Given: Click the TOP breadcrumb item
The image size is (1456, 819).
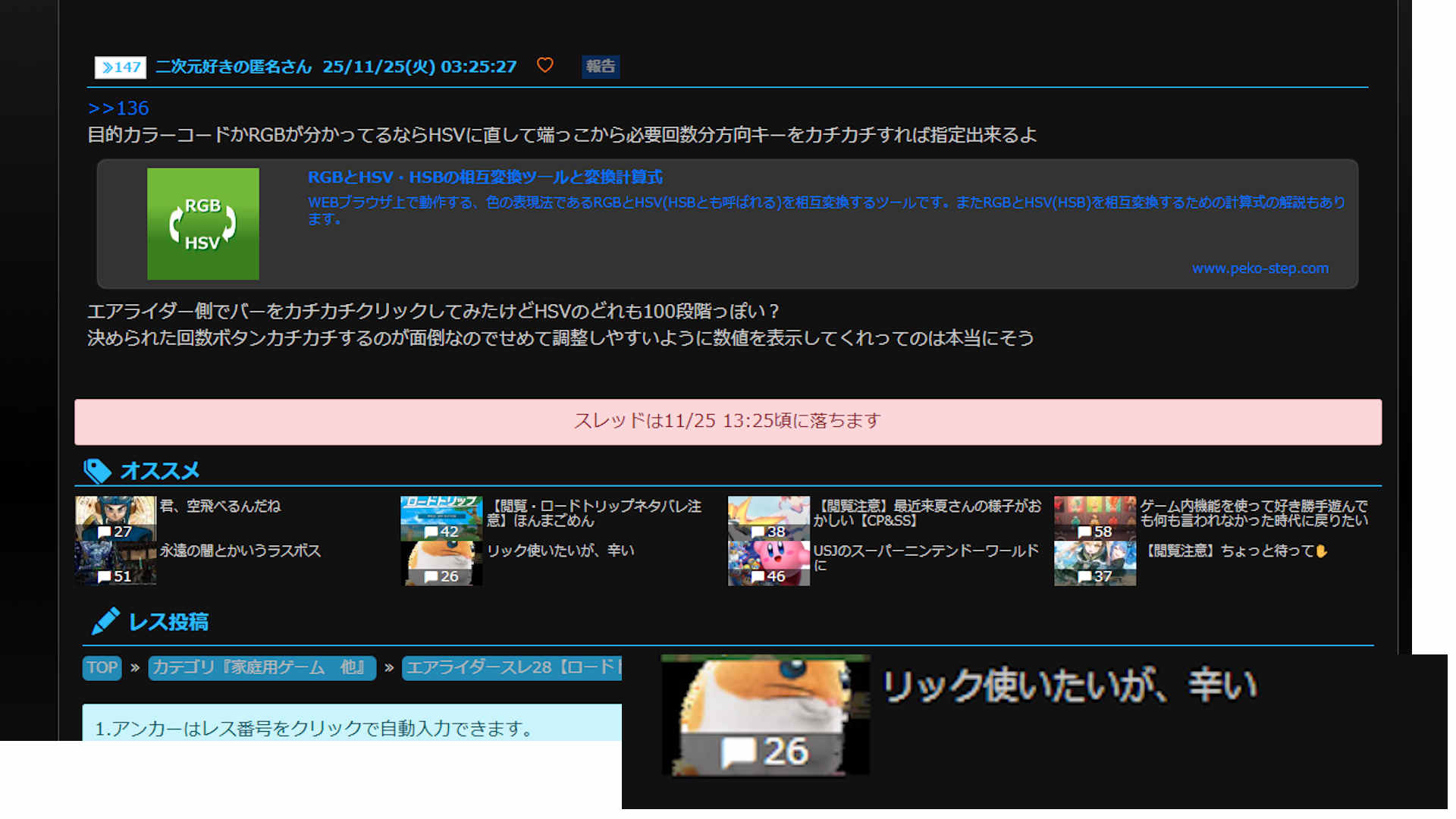Looking at the screenshot, I should click(x=102, y=667).
